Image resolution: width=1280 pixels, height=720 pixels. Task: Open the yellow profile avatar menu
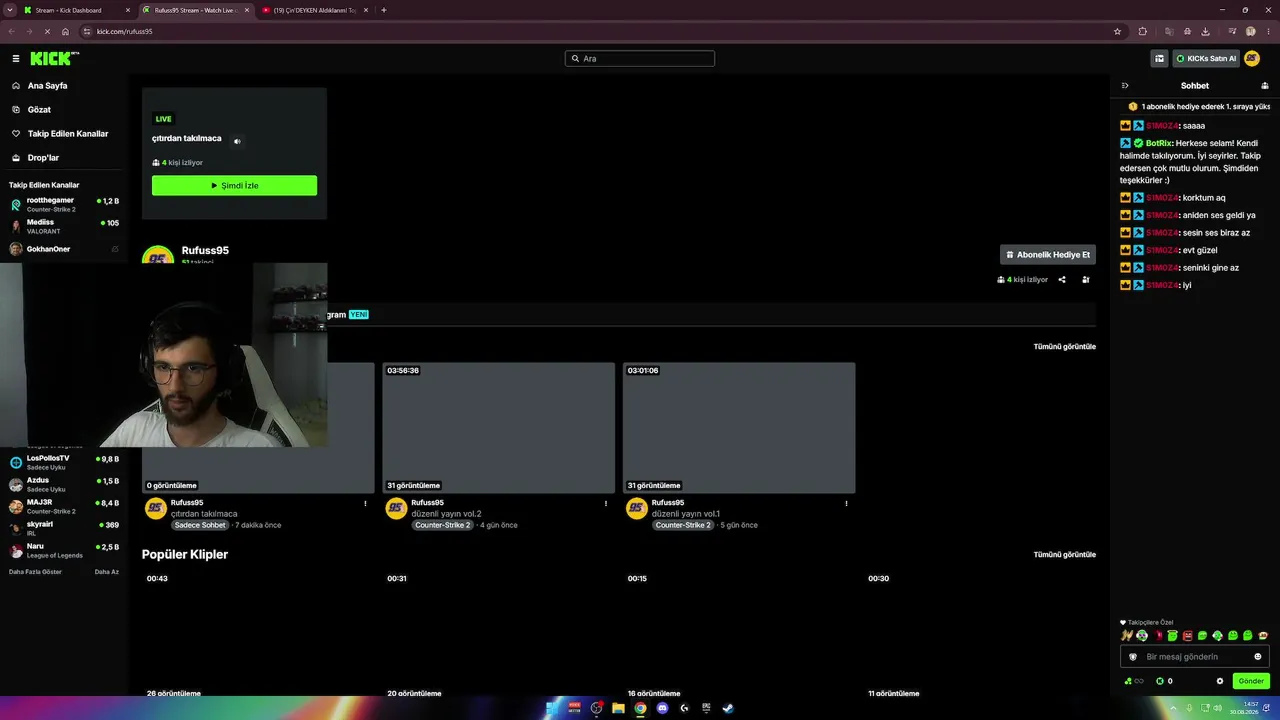pyautogui.click(x=1252, y=59)
